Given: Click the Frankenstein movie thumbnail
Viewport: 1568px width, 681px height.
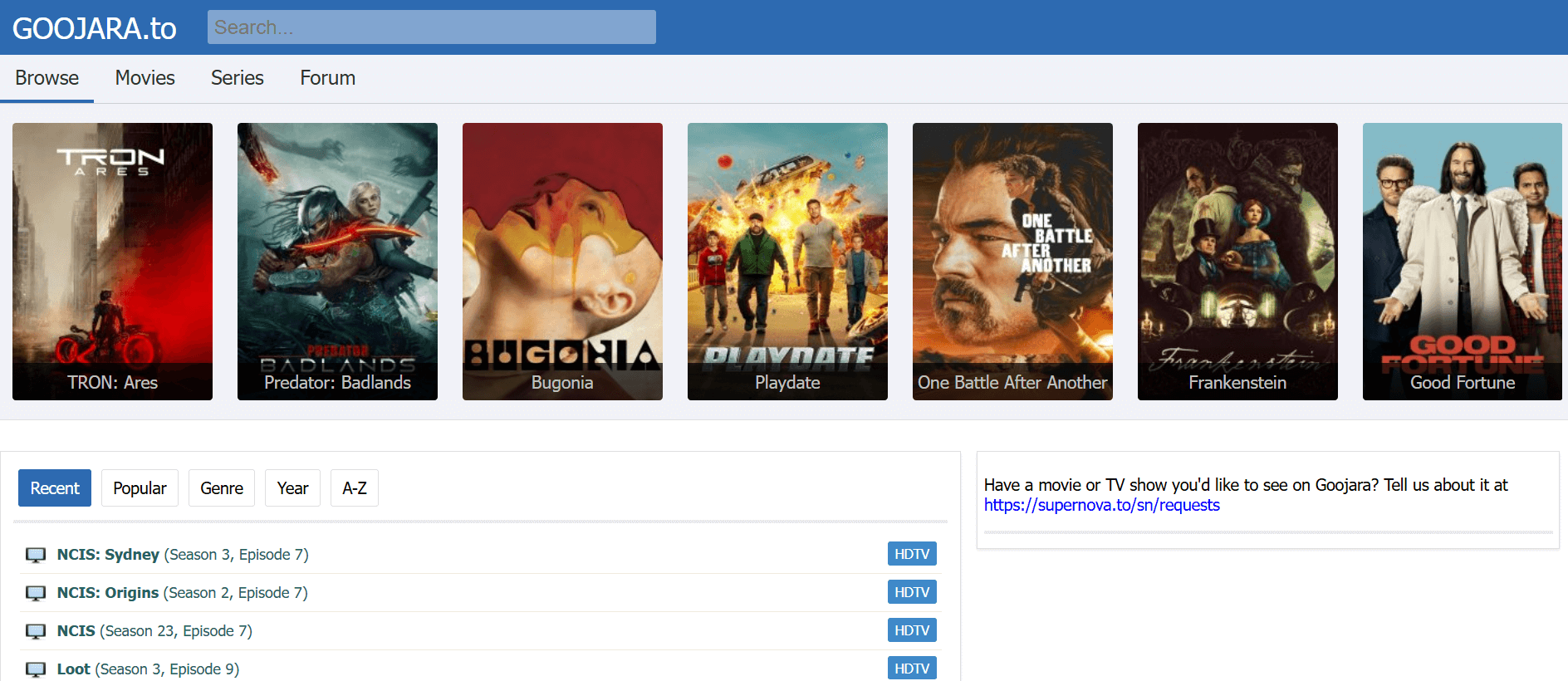Looking at the screenshot, I should coord(1237,261).
